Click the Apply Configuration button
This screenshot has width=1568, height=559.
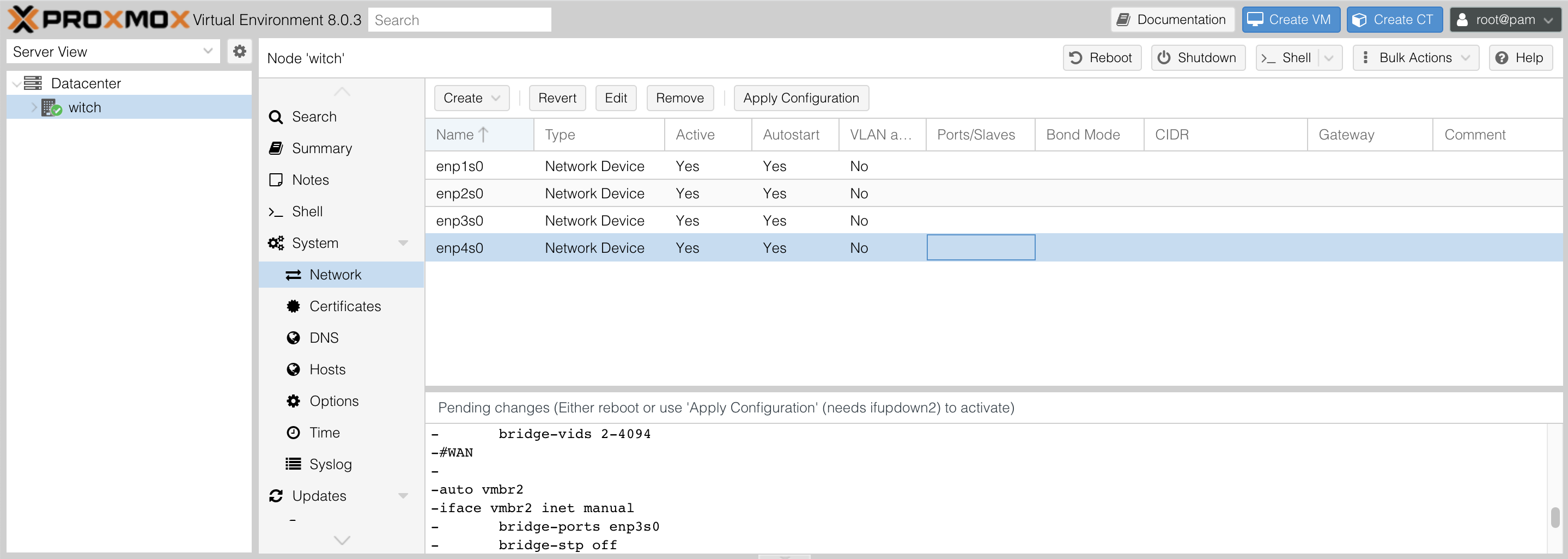[801, 98]
